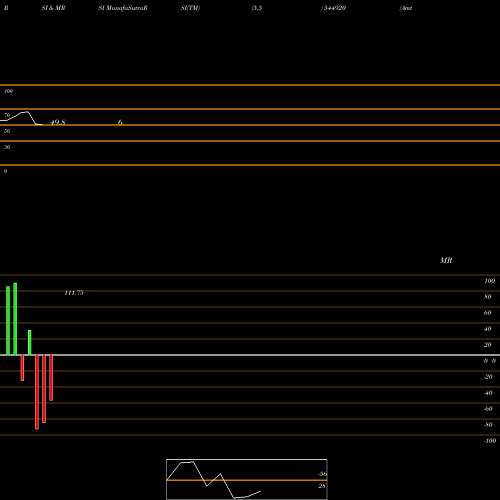Click the MR axis label '40'
Screen dimensions: 500x500
coord(488,329)
